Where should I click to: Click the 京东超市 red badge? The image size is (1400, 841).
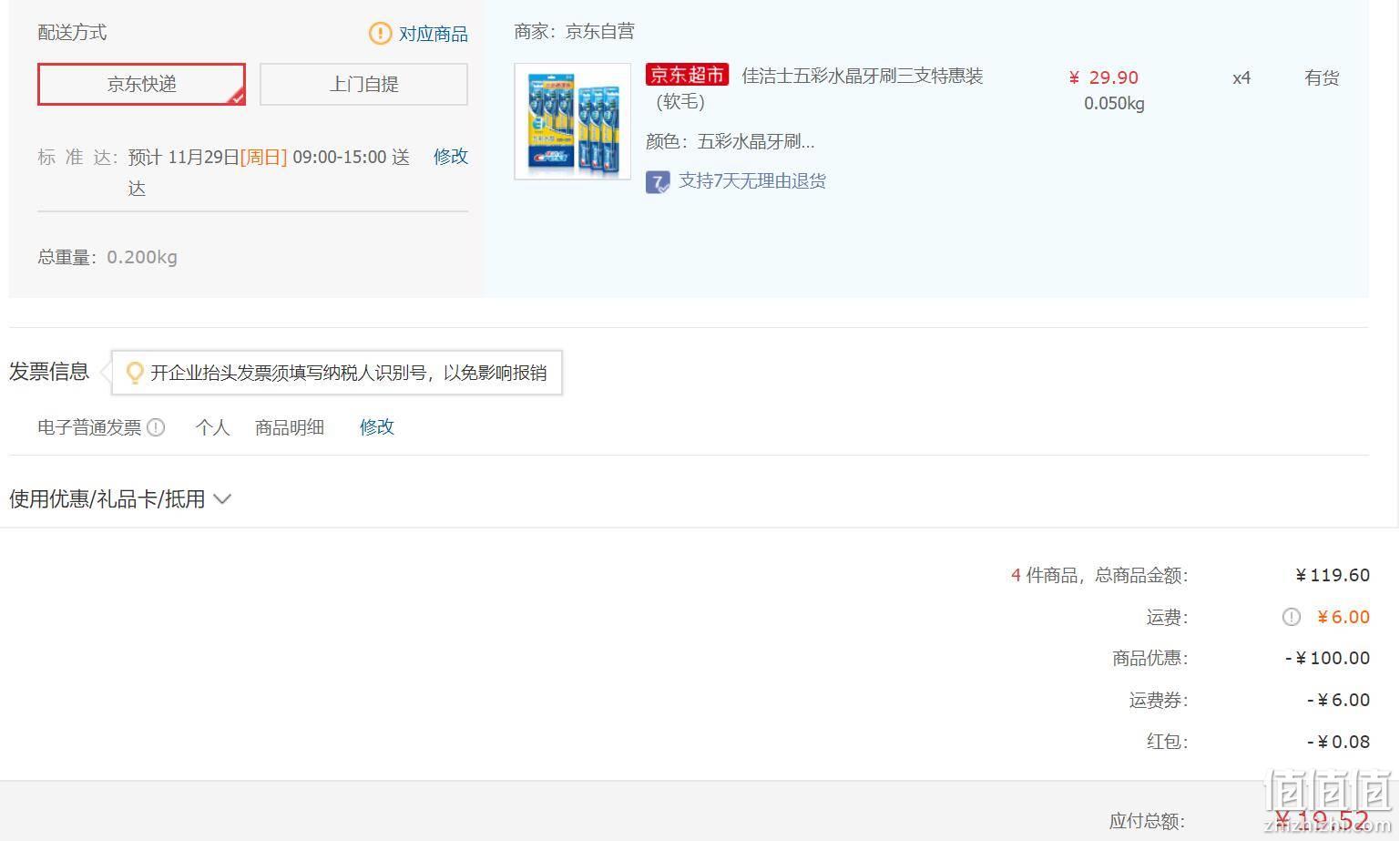coord(687,75)
